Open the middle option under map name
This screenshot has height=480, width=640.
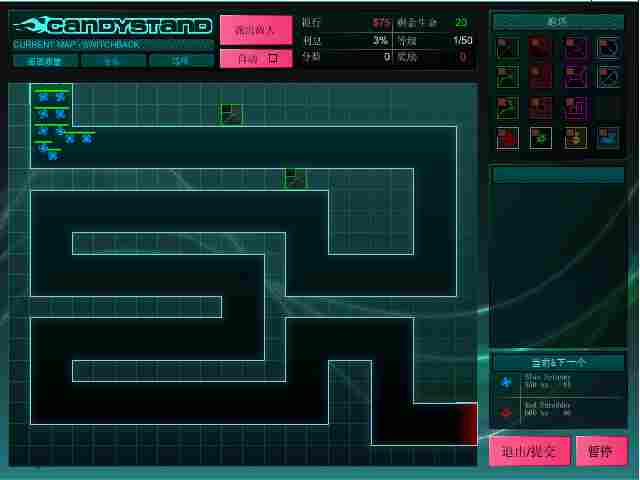pyautogui.click(x=113, y=61)
